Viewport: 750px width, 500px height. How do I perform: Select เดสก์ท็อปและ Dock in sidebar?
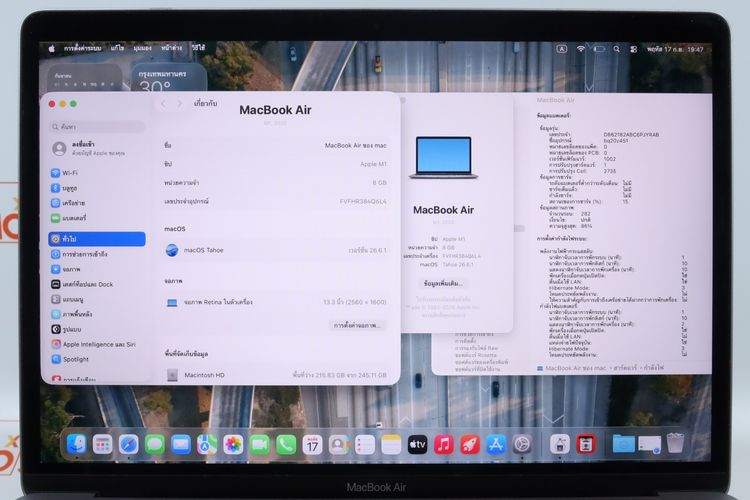[97, 284]
